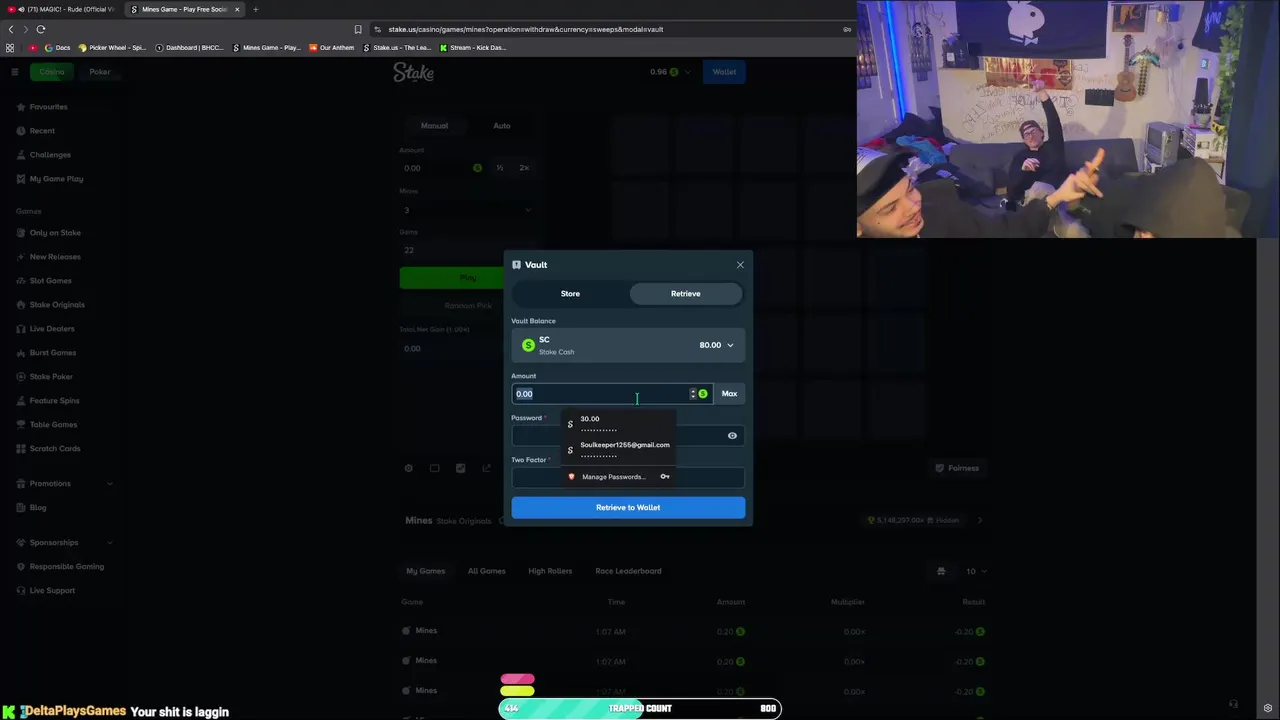Open Challenges in sidebar
Viewport: 1280px width, 720px height.
50,155
